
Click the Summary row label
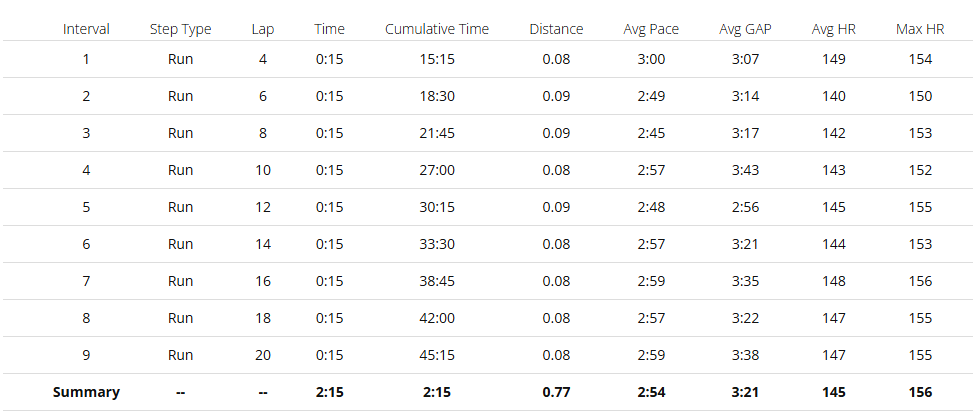click(86, 392)
